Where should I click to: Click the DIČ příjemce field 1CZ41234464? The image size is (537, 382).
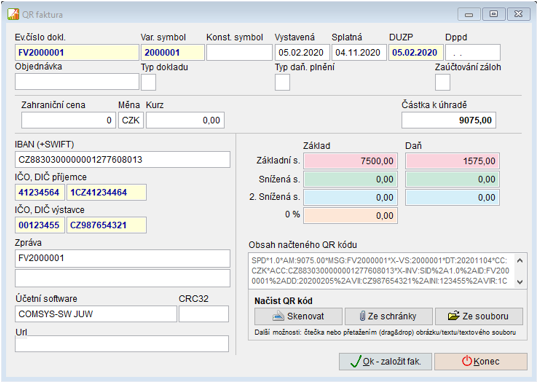(x=107, y=192)
